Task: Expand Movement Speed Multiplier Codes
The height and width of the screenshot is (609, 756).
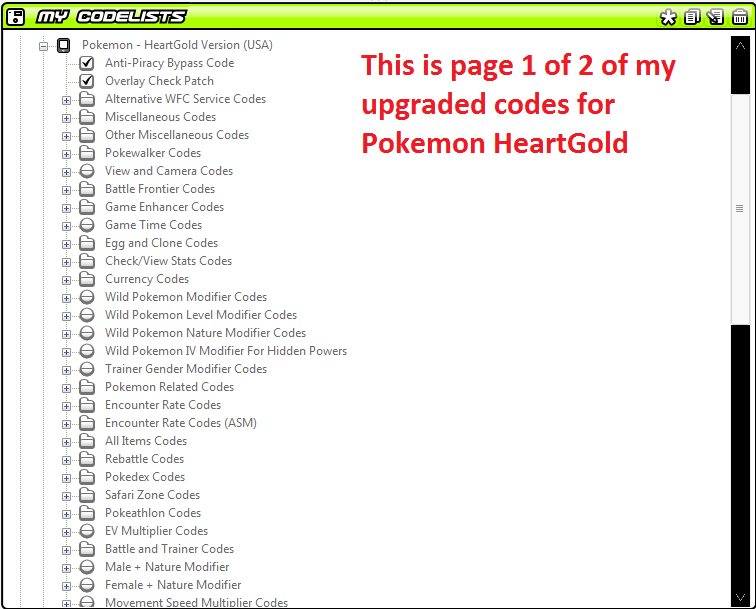Action: [67, 604]
